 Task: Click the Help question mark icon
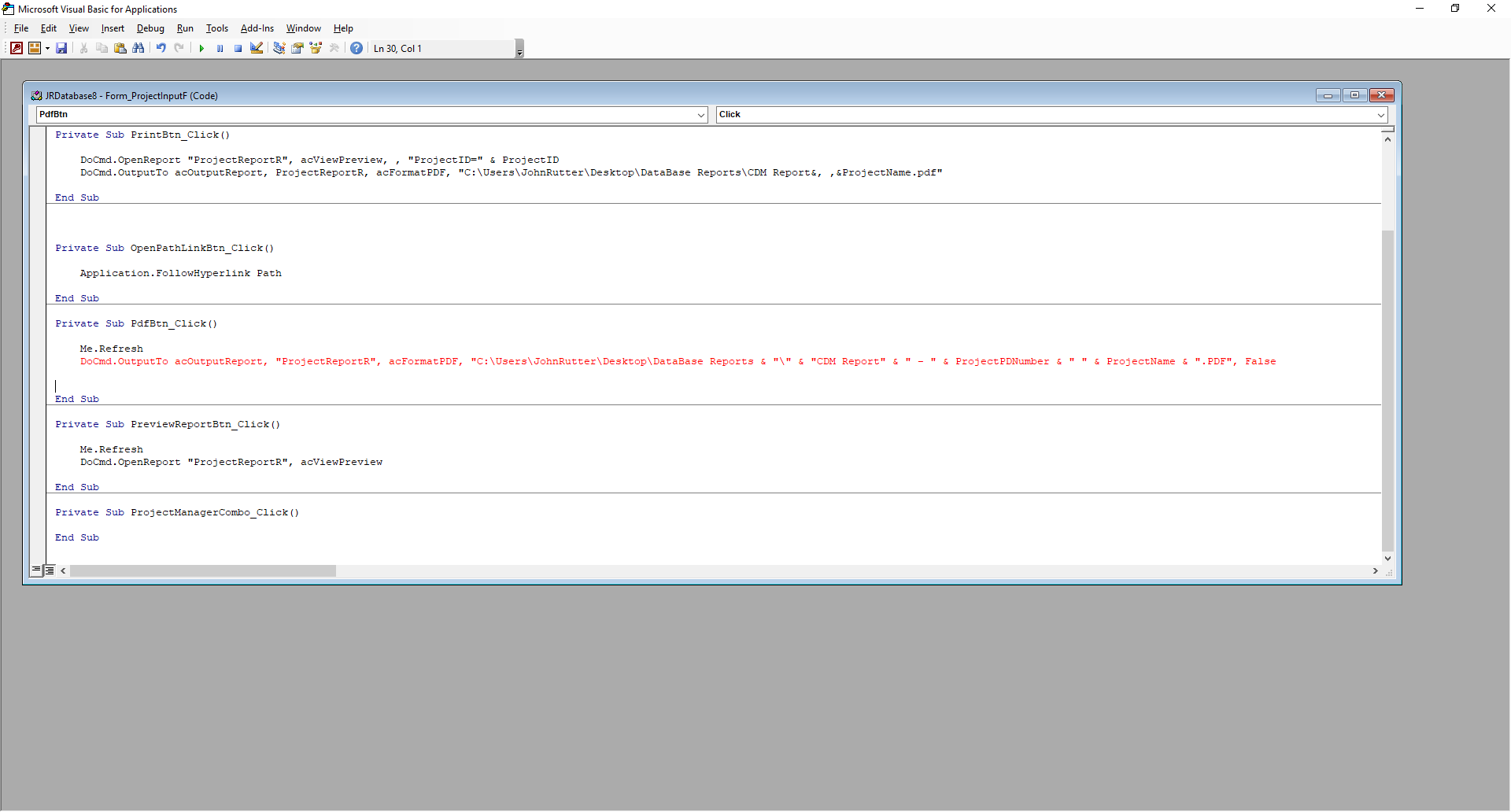click(357, 48)
